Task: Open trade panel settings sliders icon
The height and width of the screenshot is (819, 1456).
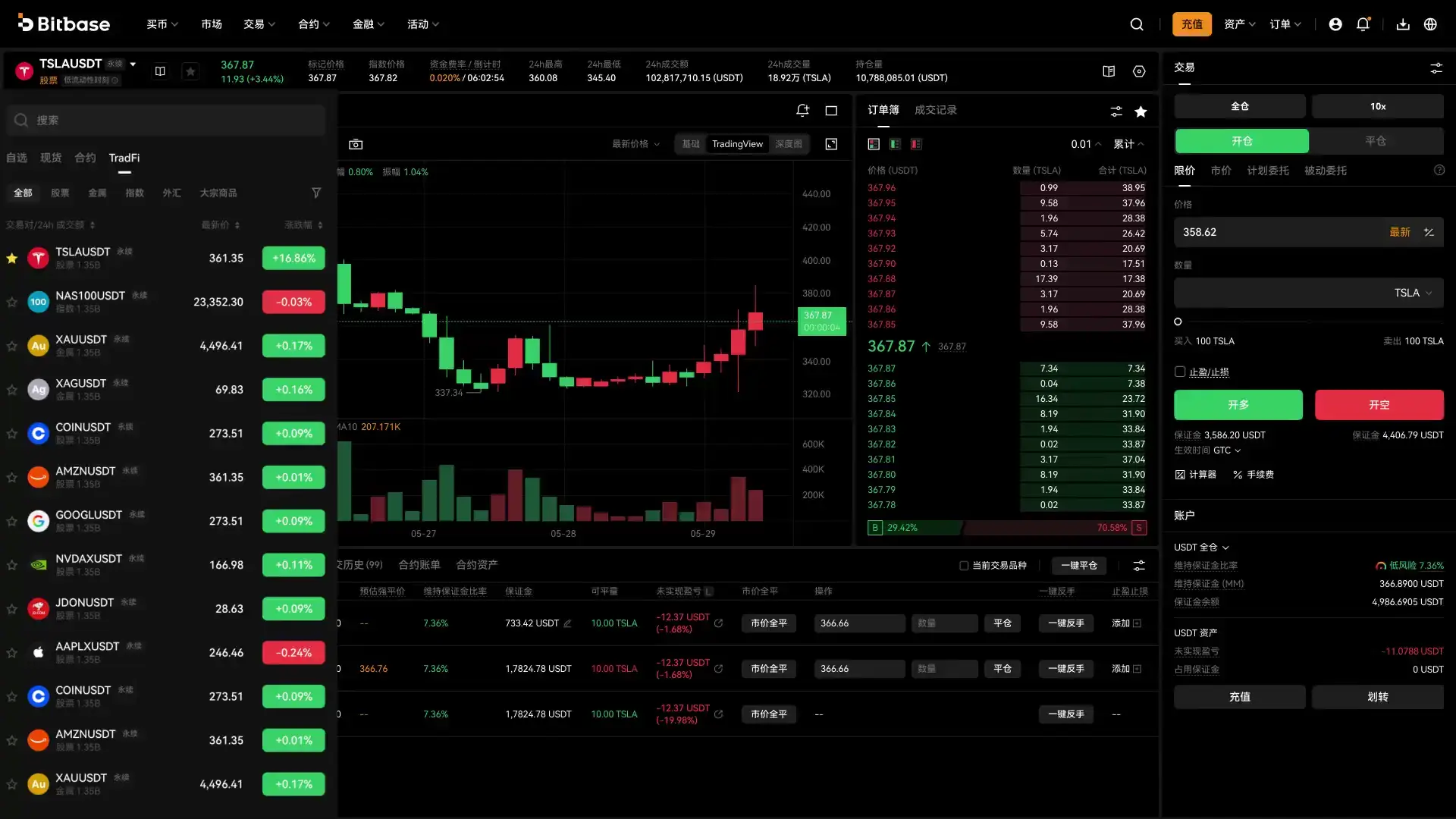Action: click(1436, 68)
